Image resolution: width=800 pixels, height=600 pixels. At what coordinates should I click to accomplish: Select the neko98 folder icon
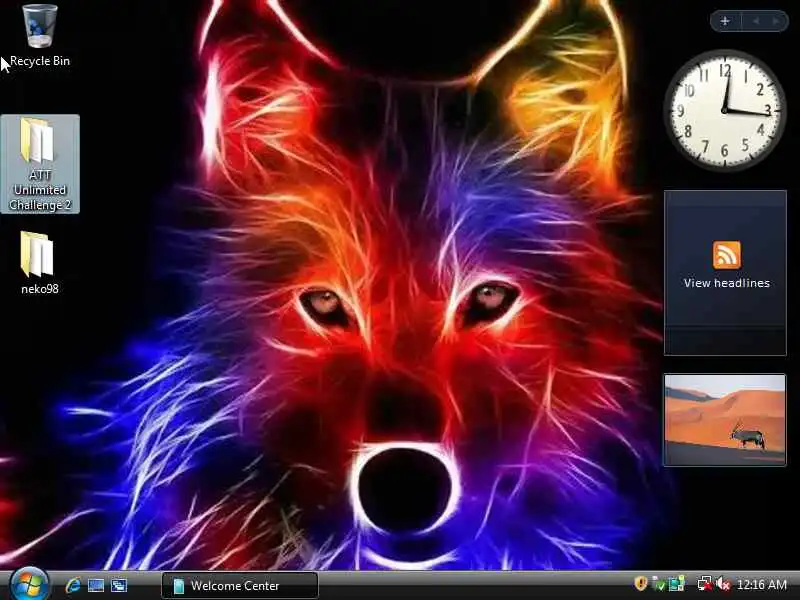39,263
